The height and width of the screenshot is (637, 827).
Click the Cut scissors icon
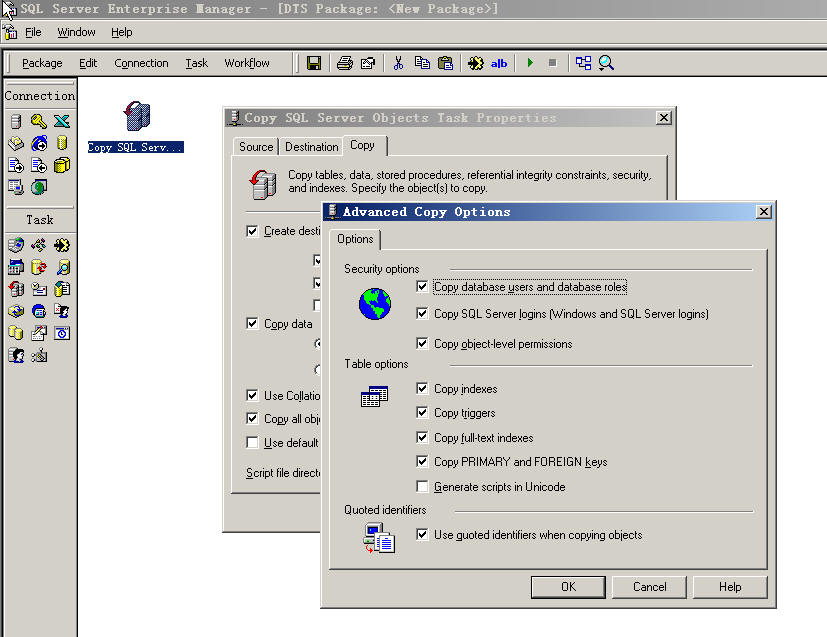click(398, 63)
